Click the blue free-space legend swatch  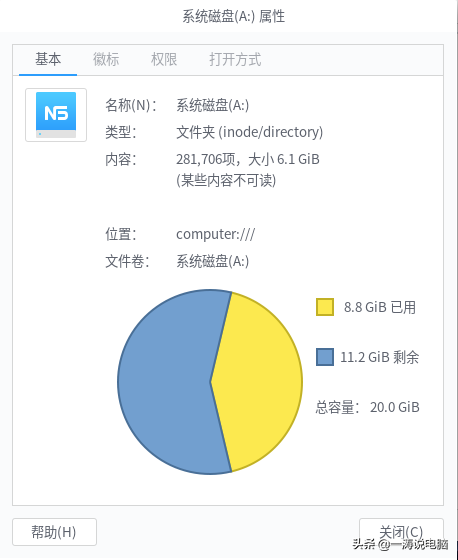[325, 357]
